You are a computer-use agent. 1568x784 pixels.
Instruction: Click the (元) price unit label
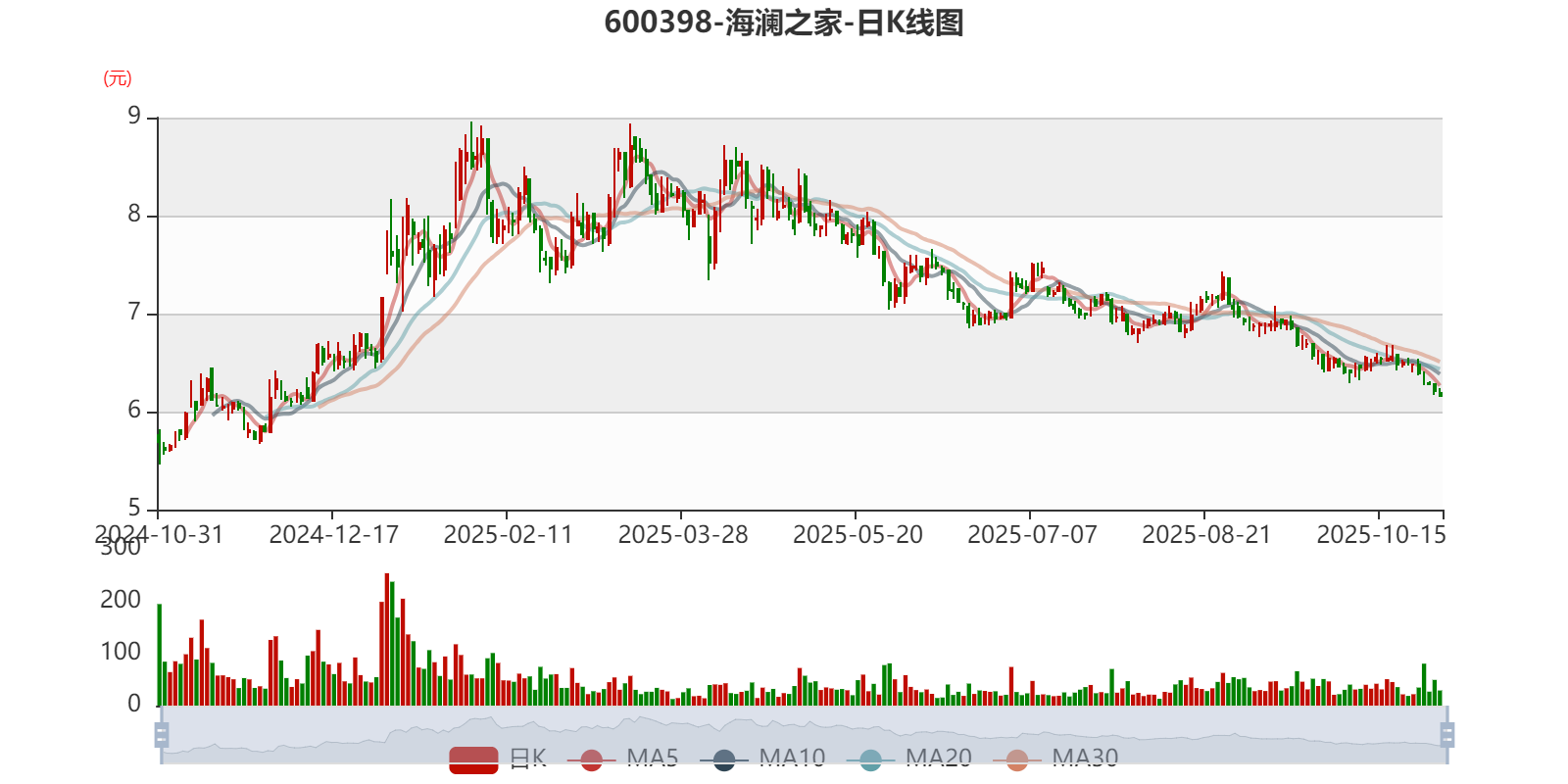[118, 78]
